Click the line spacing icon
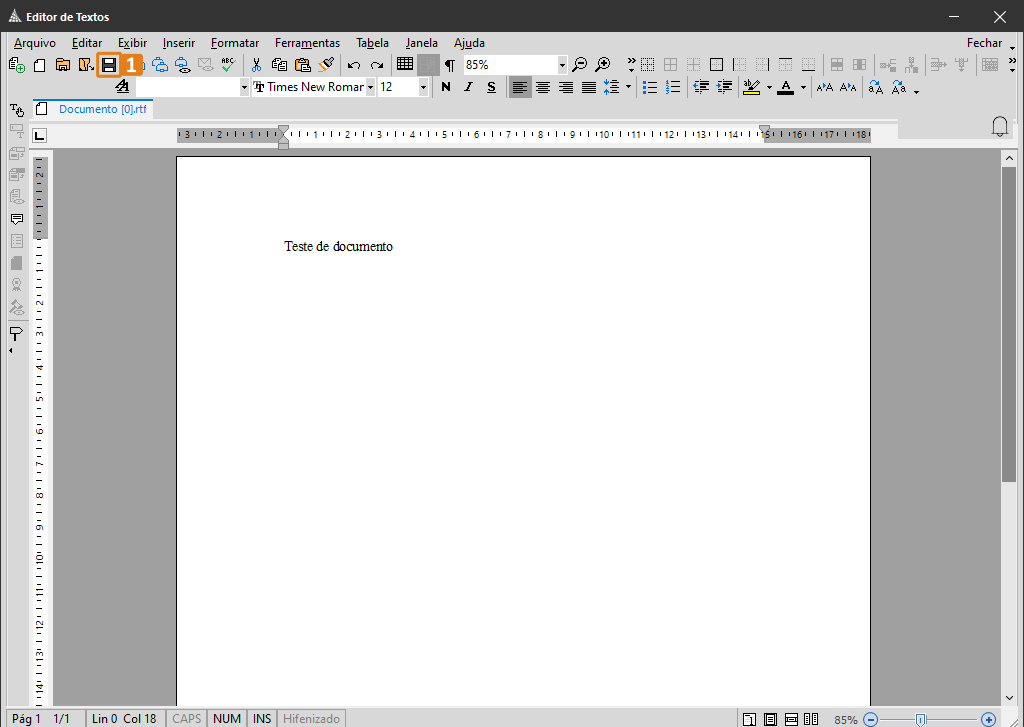 pyautogui.click(x=611, y=87)
